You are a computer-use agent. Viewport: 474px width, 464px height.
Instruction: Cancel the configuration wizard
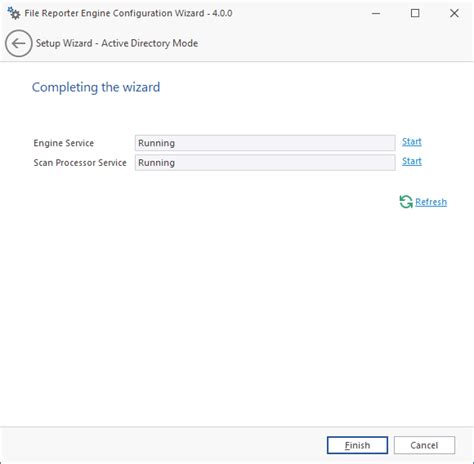(424, 445)
